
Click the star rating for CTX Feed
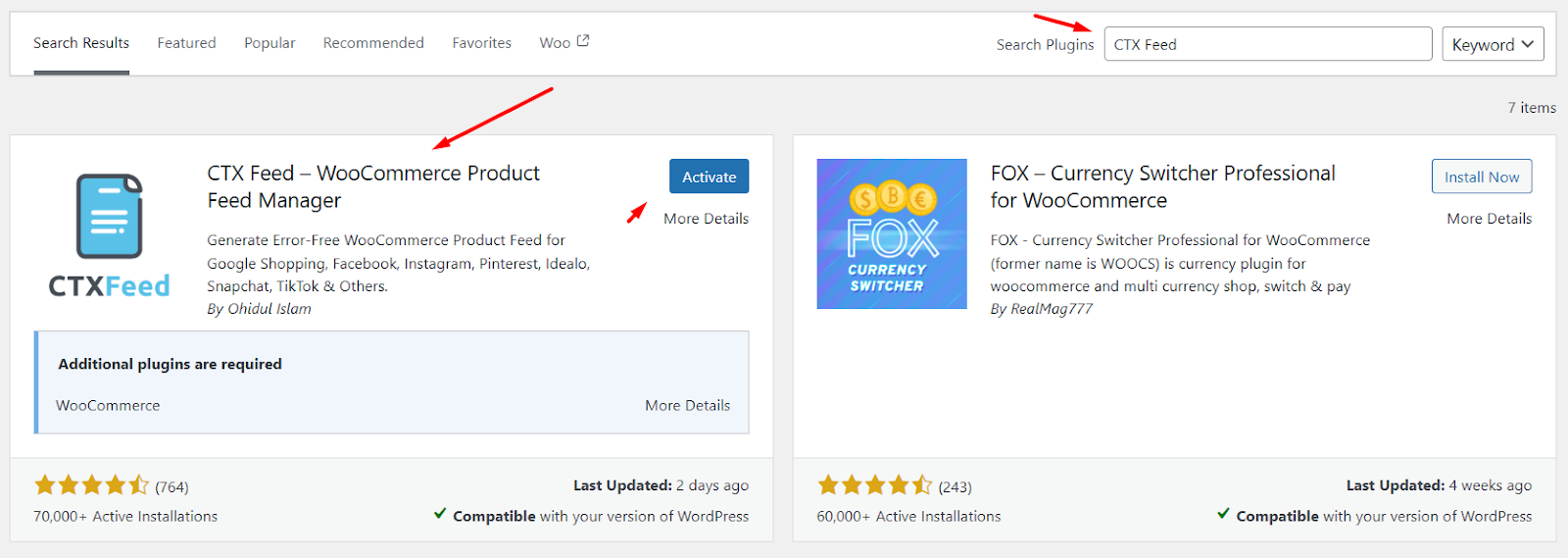pyautogui.click(x=91, y=485)
